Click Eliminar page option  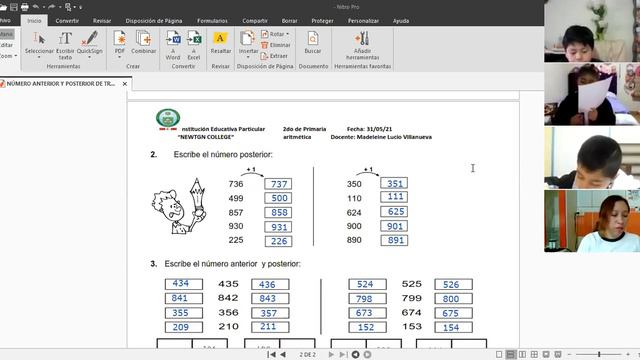276,45
